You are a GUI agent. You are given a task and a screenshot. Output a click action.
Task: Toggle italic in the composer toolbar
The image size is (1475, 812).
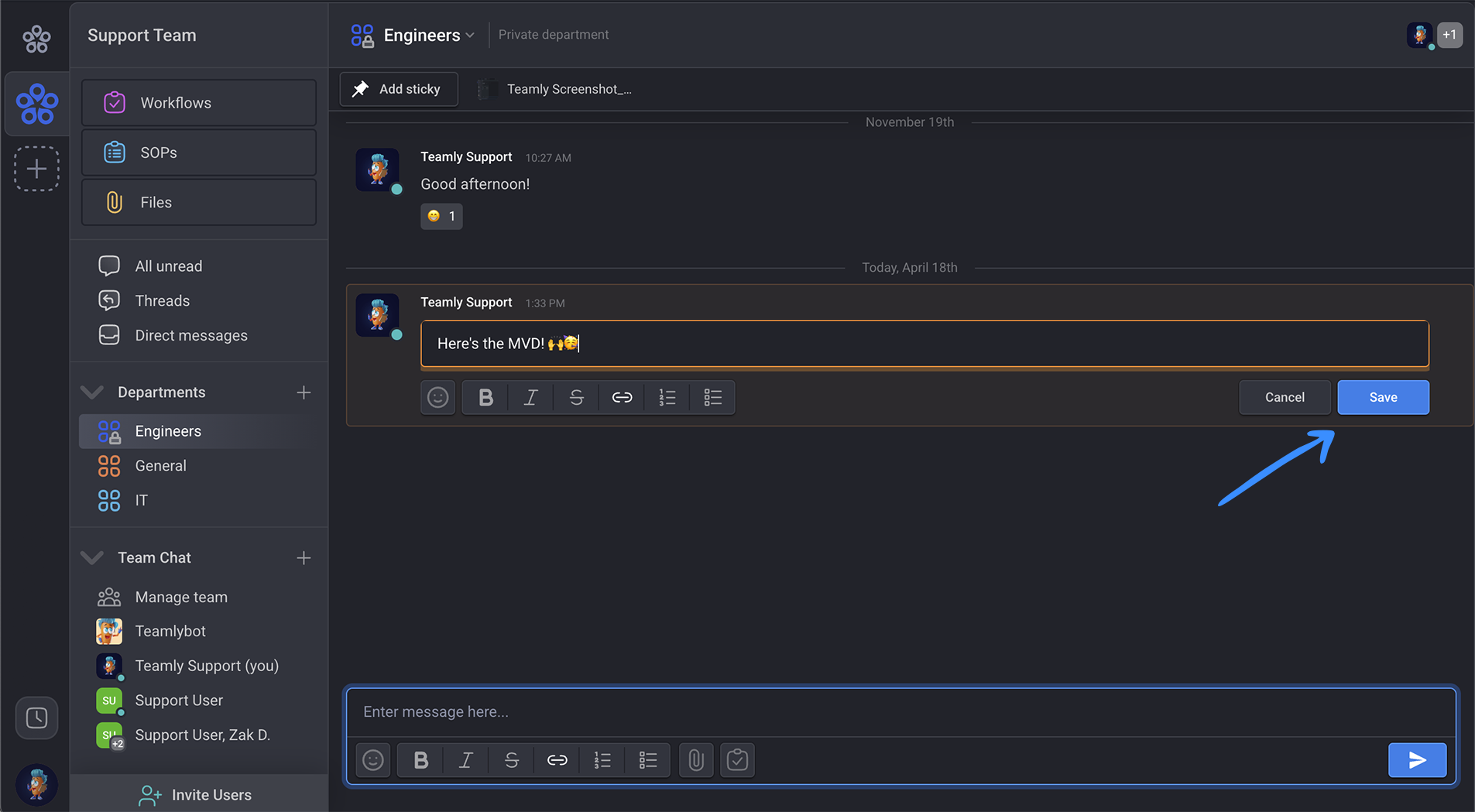pyautogui.click(x=466, y=760)
